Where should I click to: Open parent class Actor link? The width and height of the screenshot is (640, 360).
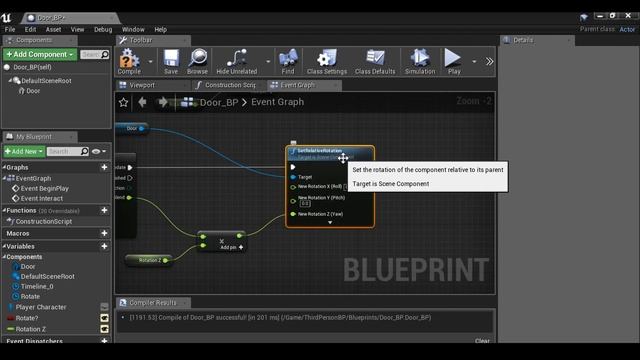point(627,29)
